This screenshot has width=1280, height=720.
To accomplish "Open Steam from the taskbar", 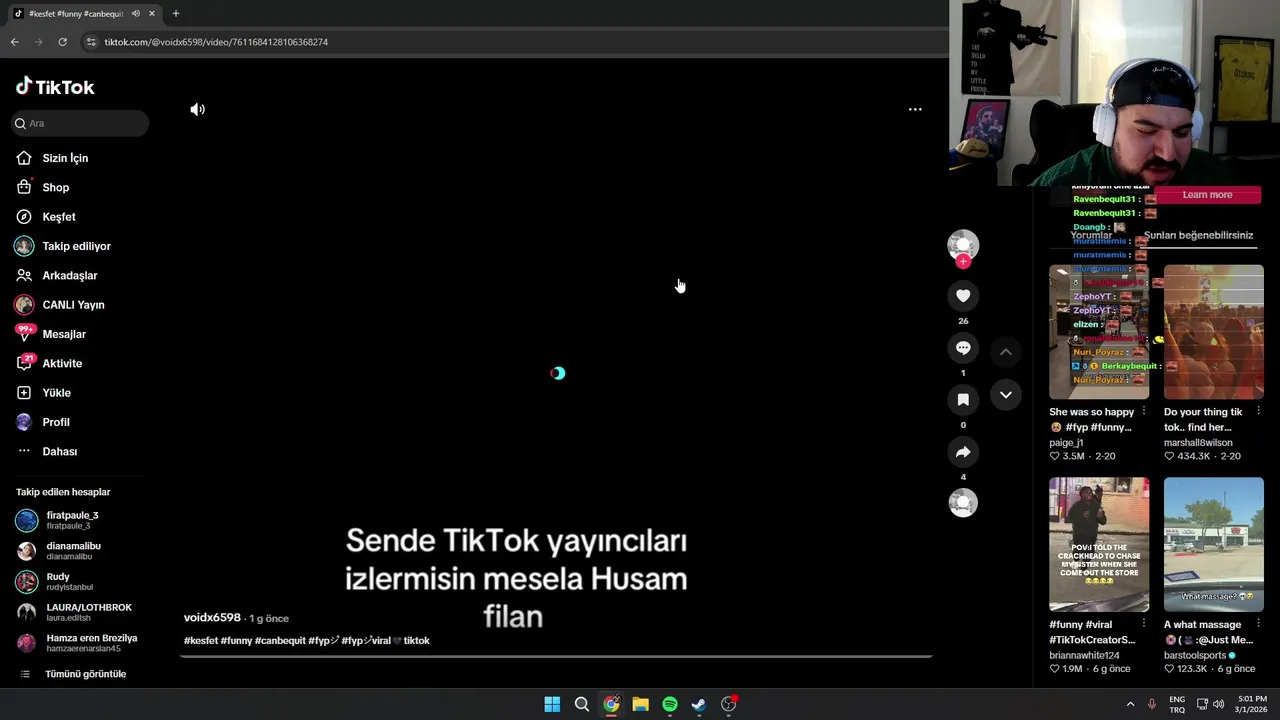I will pyautogui.click(x=699, y=704).
